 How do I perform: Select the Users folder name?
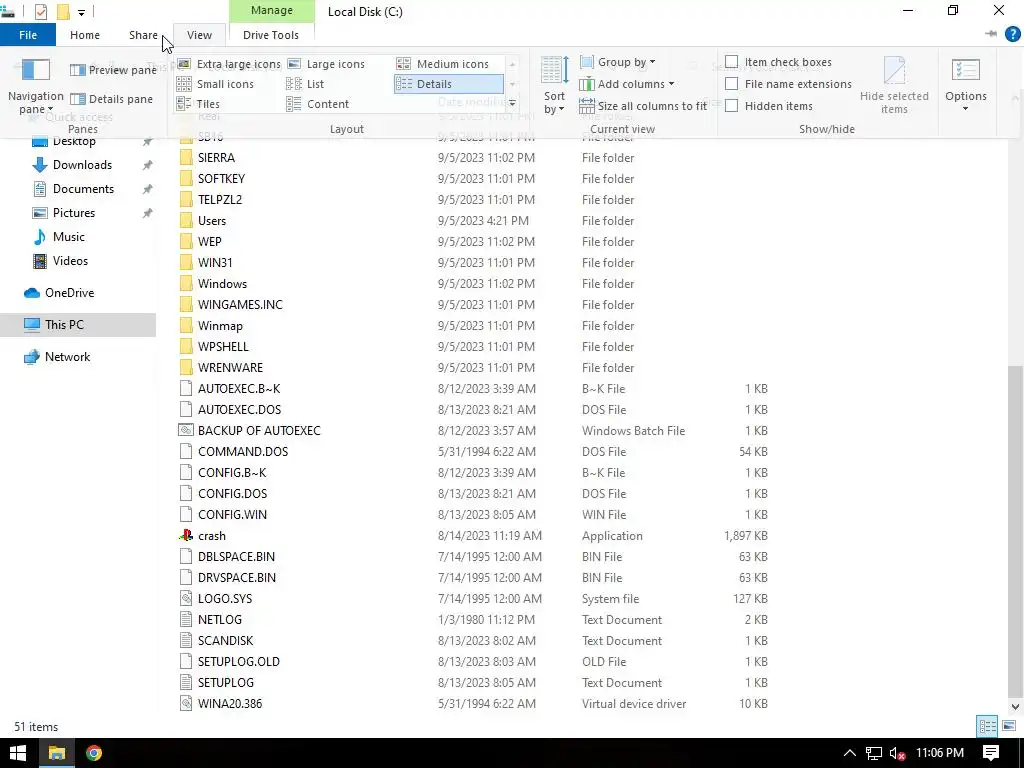tap(212, 221)
